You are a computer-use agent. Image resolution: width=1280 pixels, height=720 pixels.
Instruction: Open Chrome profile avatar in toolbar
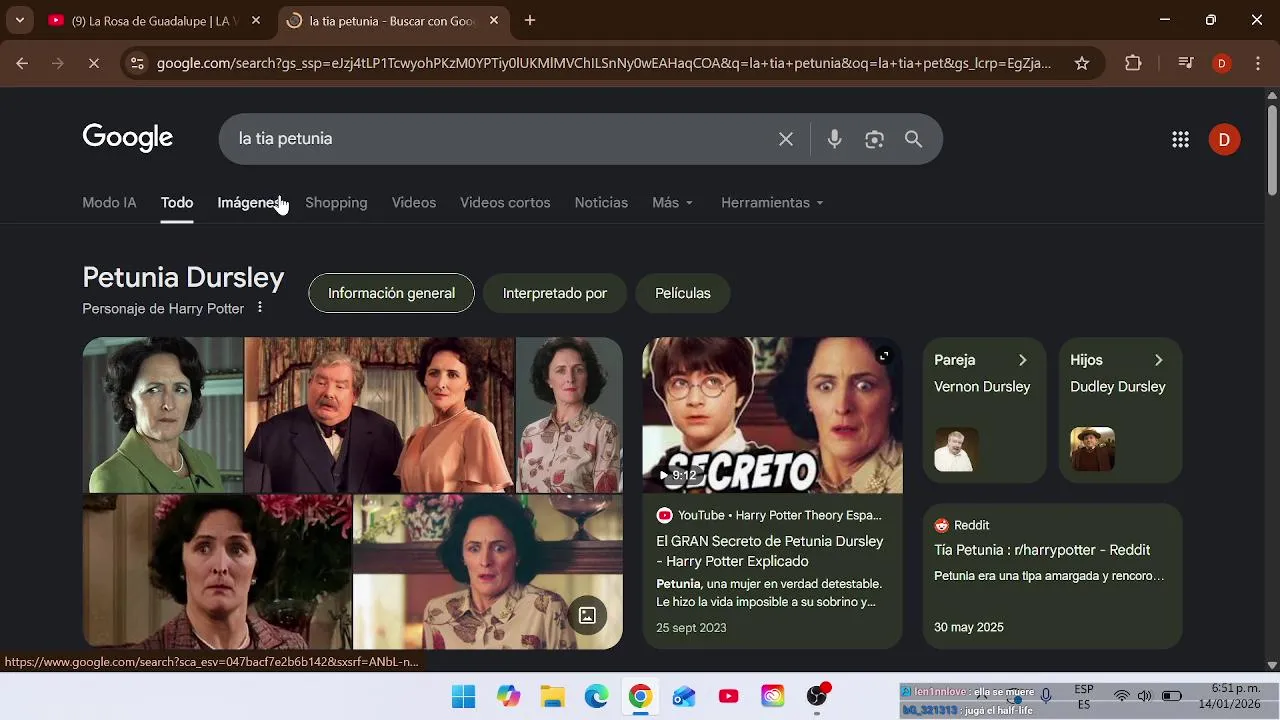pyautogui.click(x=1221, y=63)
